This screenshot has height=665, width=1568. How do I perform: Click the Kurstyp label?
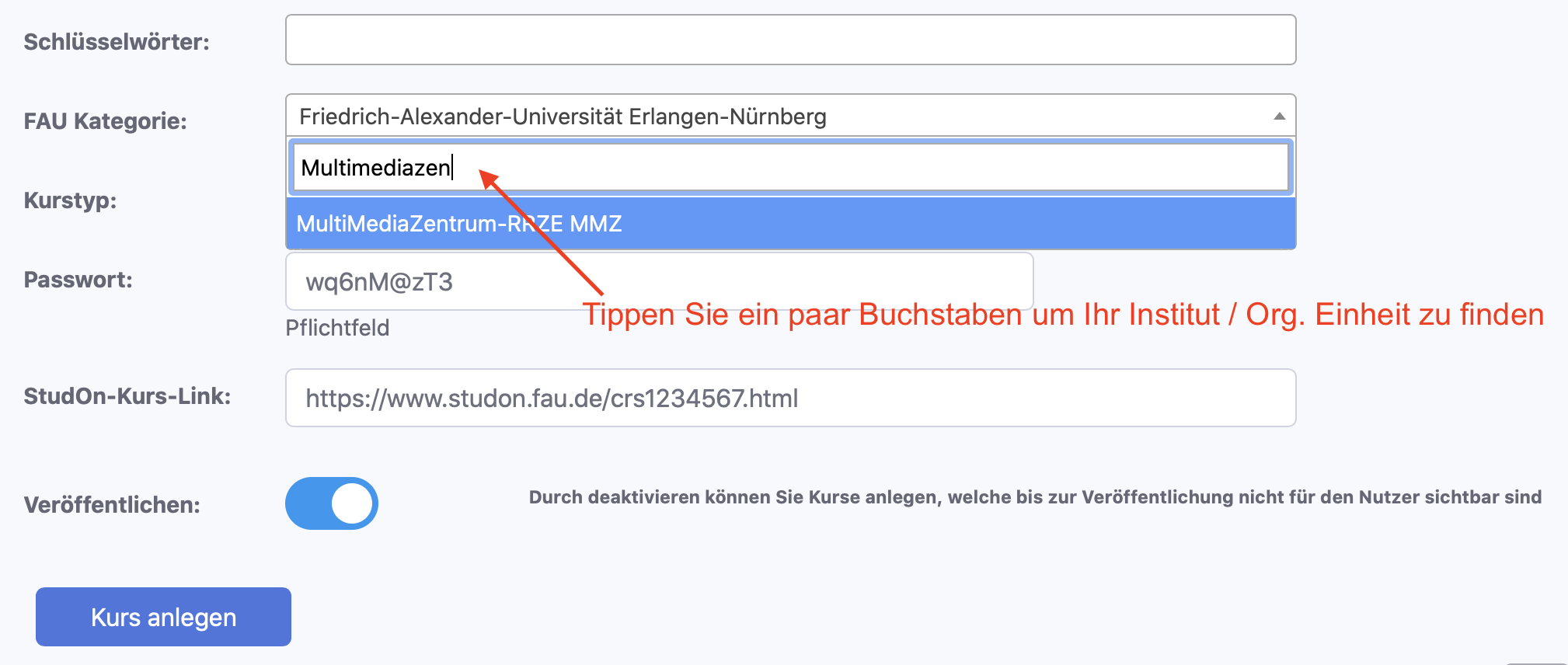pyautogui.click(x=70, y=200)
